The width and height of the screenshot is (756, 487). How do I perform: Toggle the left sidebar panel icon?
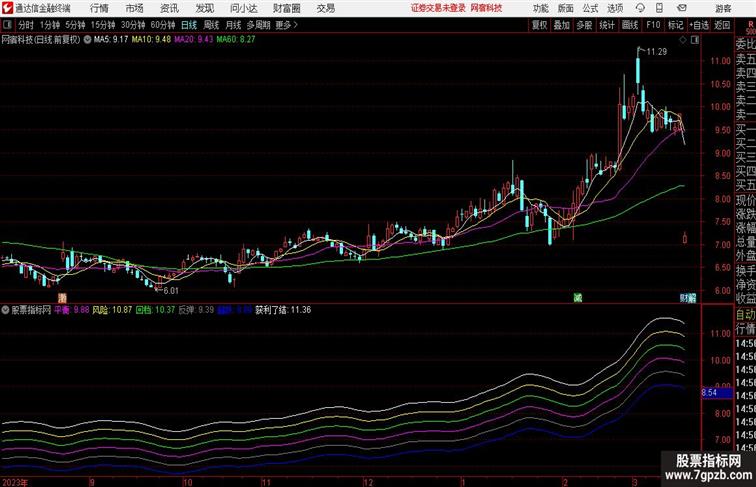tap(7, 25)
